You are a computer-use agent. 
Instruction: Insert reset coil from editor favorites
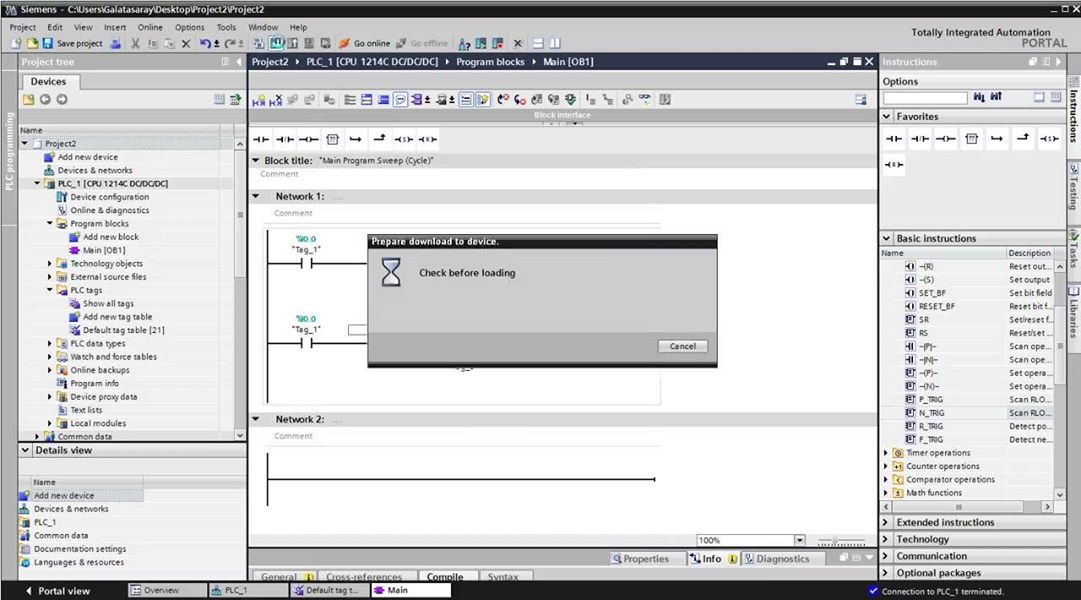[427, 139]
